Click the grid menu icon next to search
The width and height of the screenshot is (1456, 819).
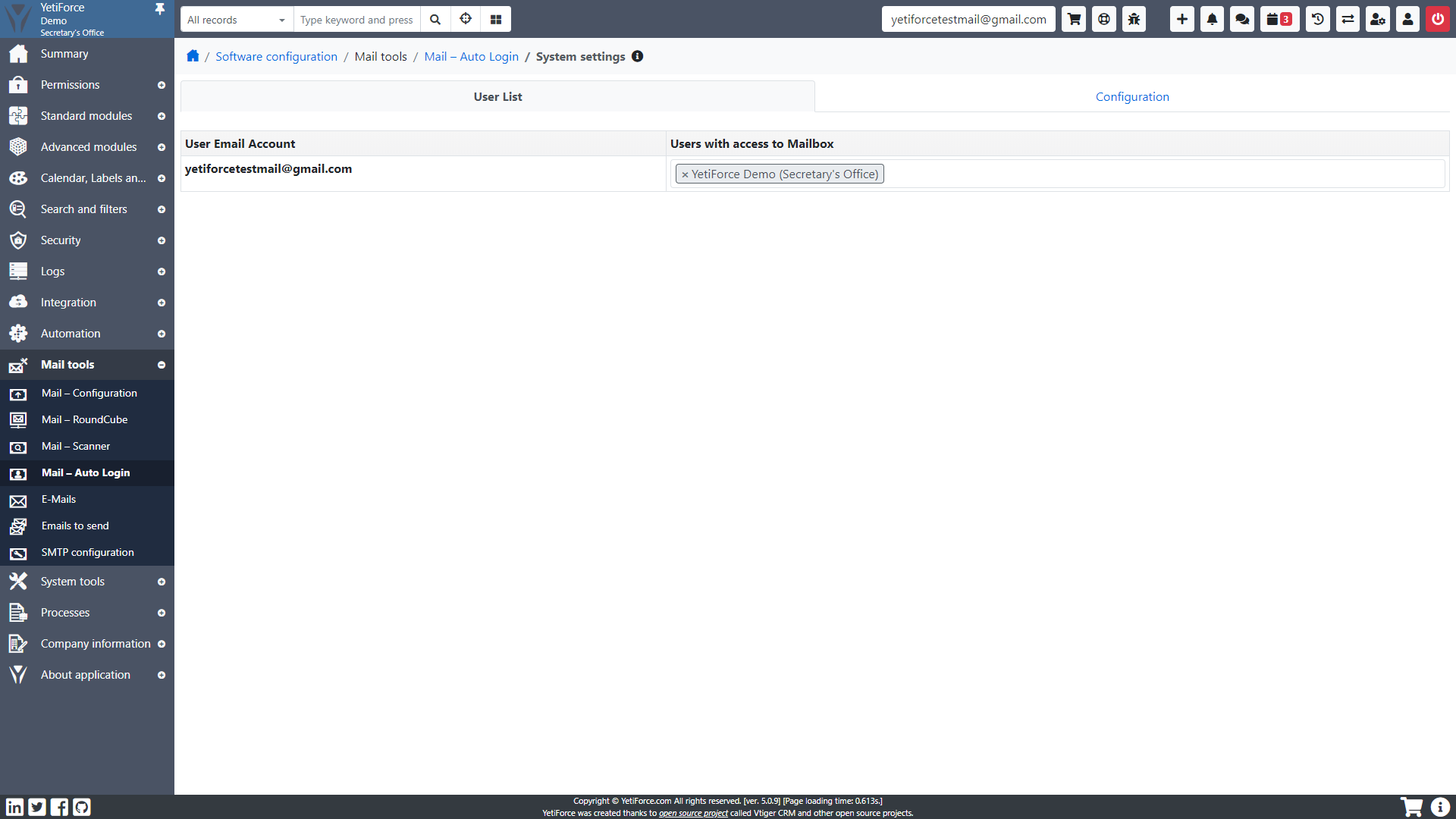(496, 20)
